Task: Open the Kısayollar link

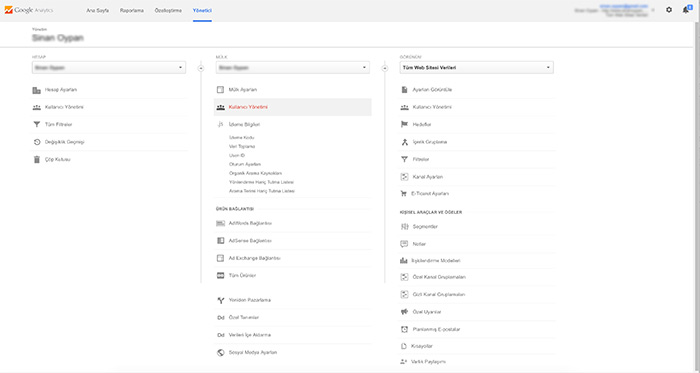Action: 422,346
